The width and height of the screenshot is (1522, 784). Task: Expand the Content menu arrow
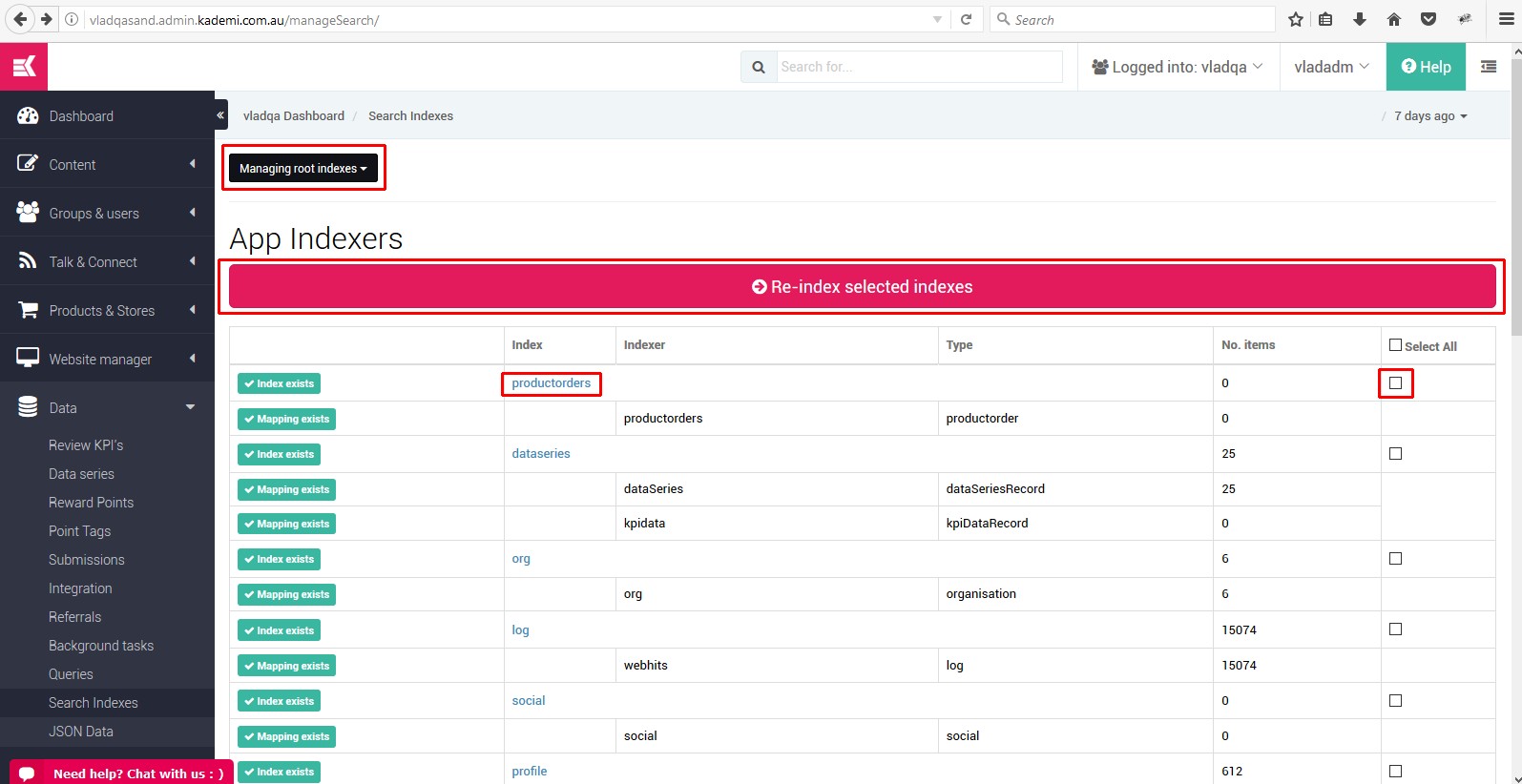pos(193,163)
